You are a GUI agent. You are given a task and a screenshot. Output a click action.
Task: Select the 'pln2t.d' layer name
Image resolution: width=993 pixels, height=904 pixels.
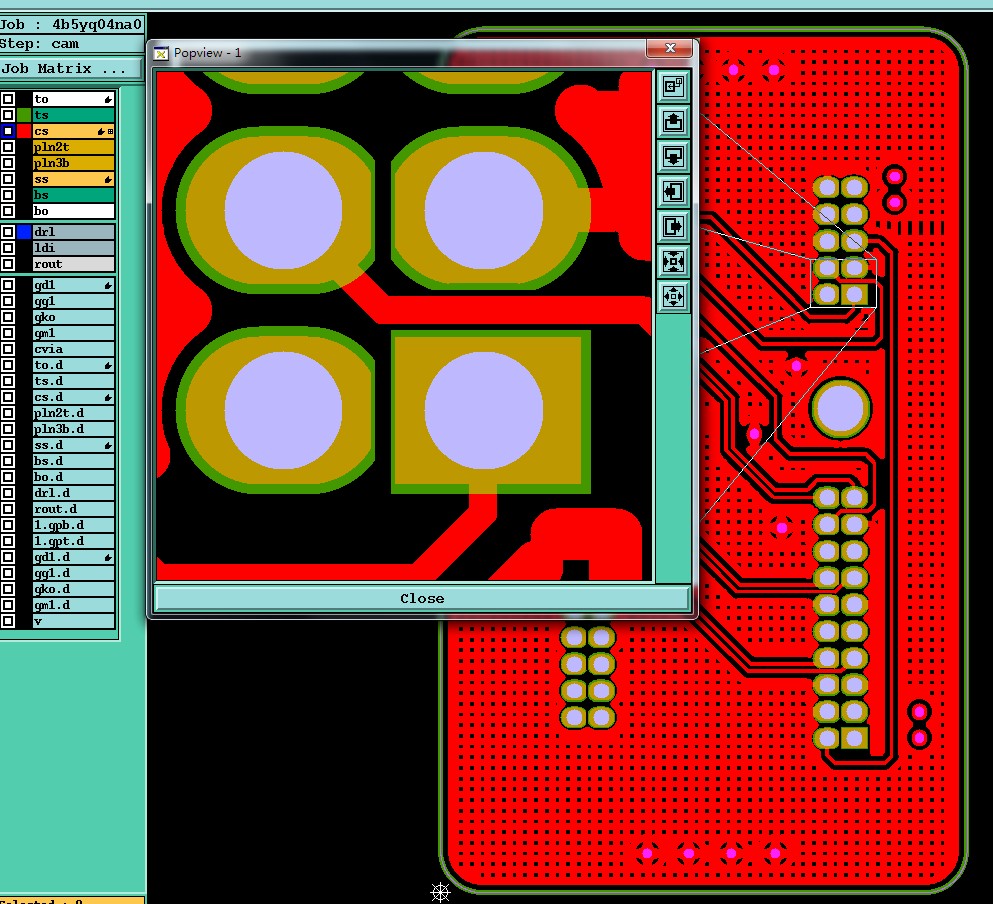coord(73,413)
